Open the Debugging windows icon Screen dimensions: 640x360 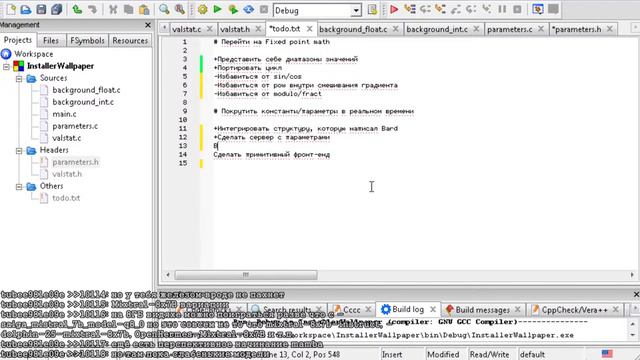coord(538,9)
